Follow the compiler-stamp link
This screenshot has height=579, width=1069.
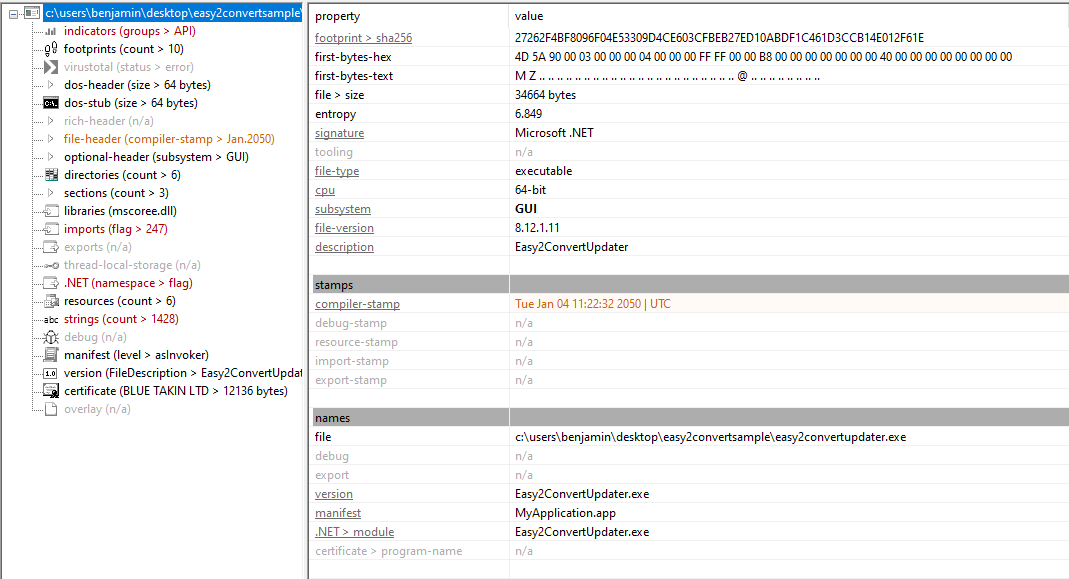tap(357, 303)
